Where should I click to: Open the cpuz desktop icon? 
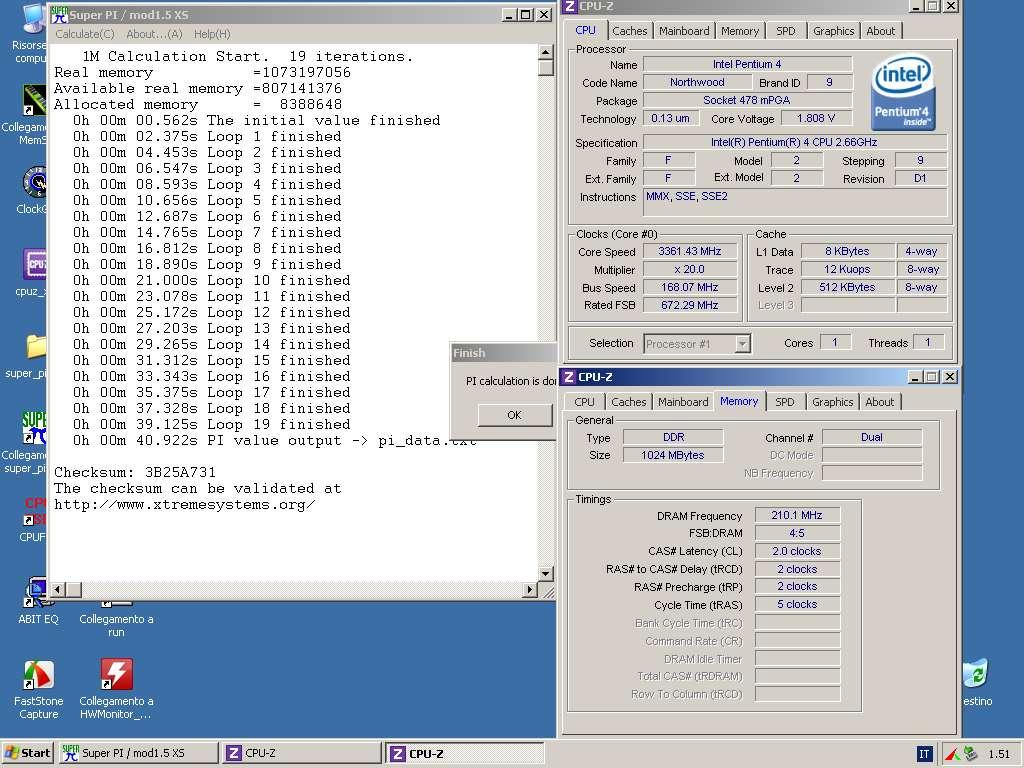35,264
